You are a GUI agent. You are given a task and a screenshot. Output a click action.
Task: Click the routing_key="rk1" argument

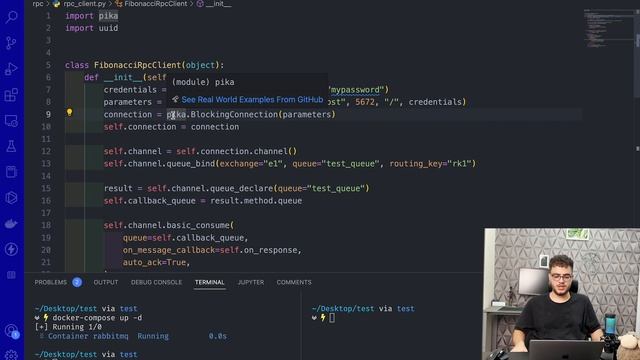click(430, 164)
